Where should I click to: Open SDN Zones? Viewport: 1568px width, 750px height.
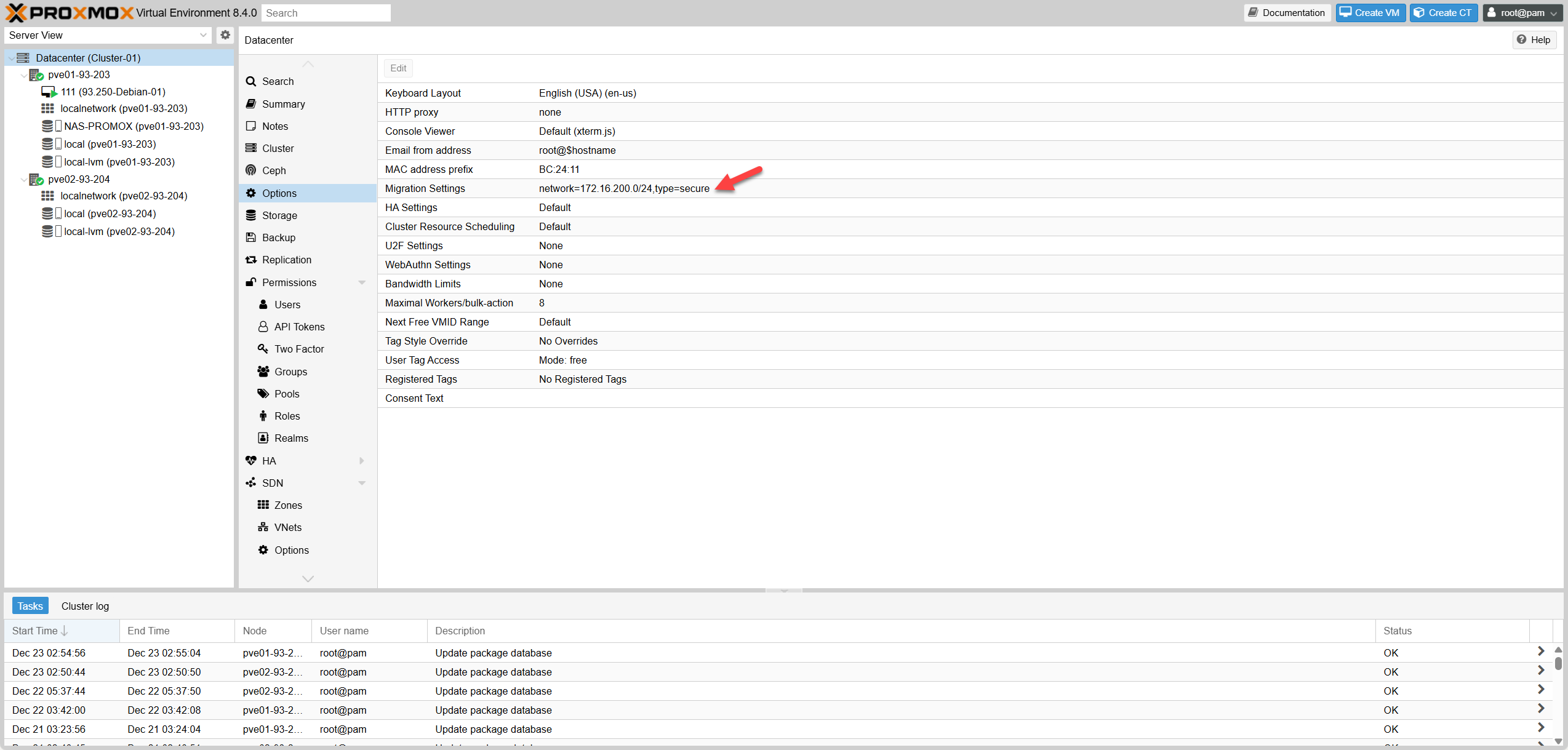coord(287,505)
